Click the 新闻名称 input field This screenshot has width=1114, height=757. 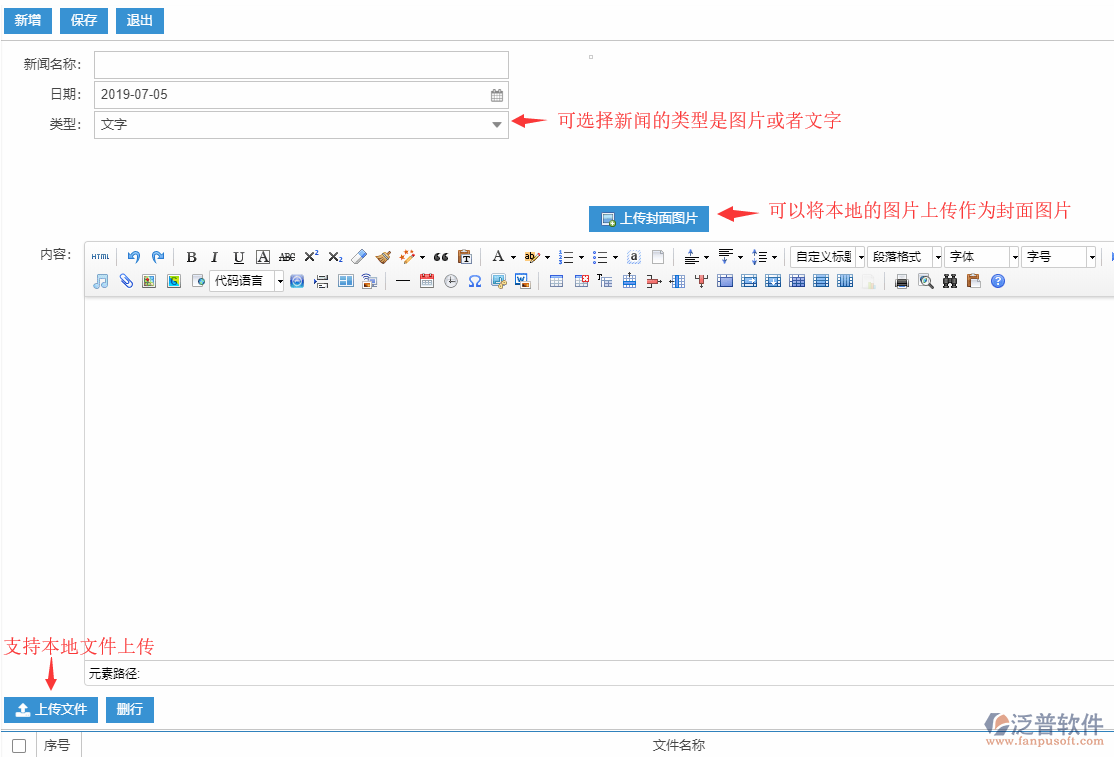point(300,64)
